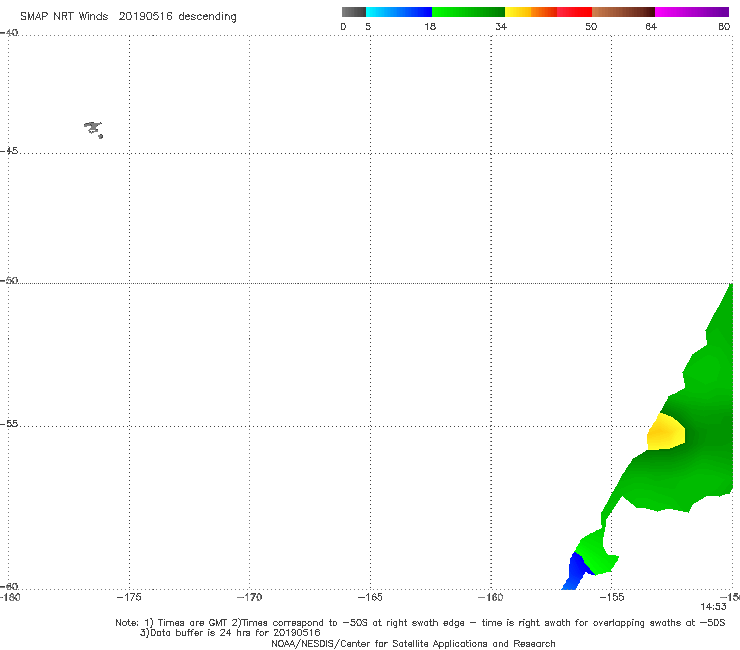Click the longitude label '-175'
The image size is (740, 650).
[x=129, y=598]
